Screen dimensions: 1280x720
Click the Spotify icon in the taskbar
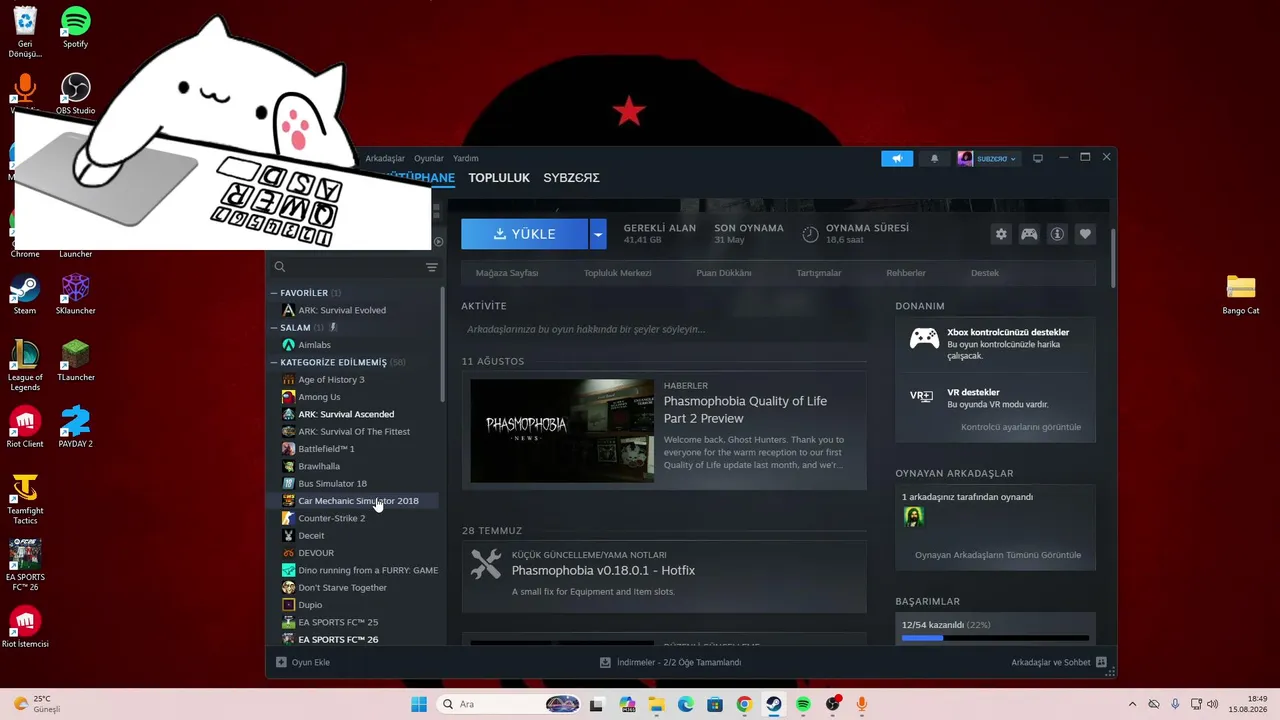(803, 704)
